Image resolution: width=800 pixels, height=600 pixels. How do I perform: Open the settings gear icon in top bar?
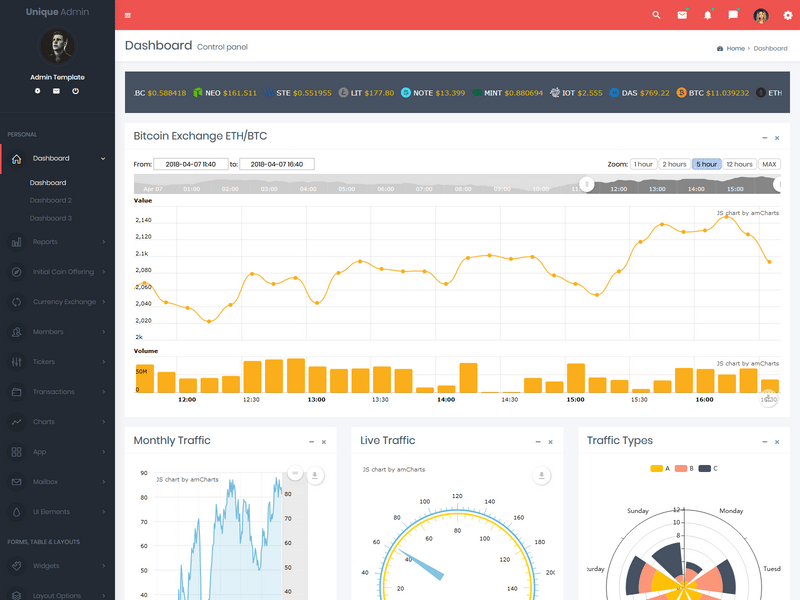click(788, 15)
